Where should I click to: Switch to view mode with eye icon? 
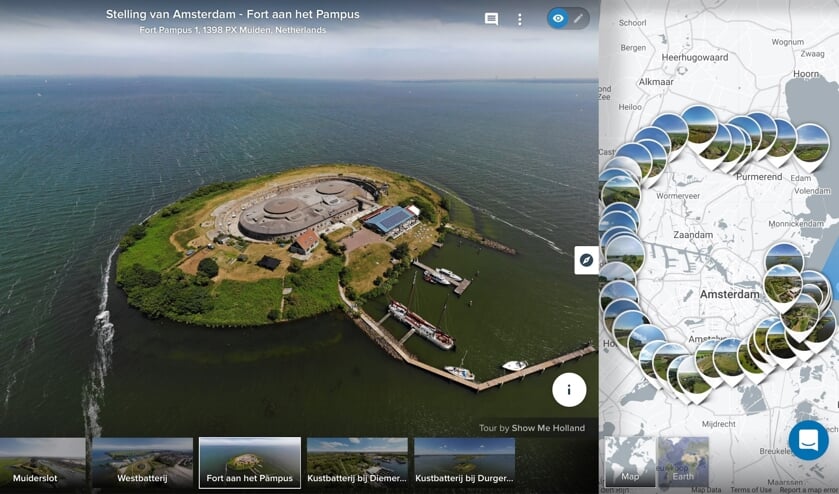pos(558,19)
